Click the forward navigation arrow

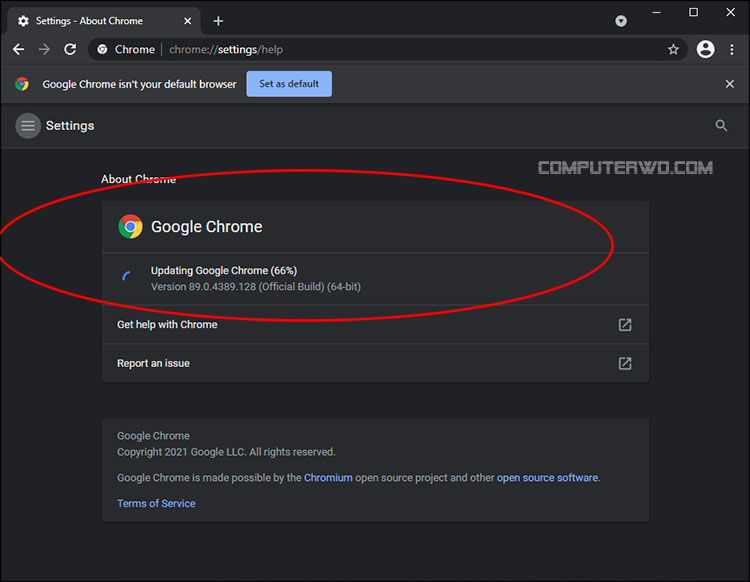pyautogui.click(x=44, y=49)
